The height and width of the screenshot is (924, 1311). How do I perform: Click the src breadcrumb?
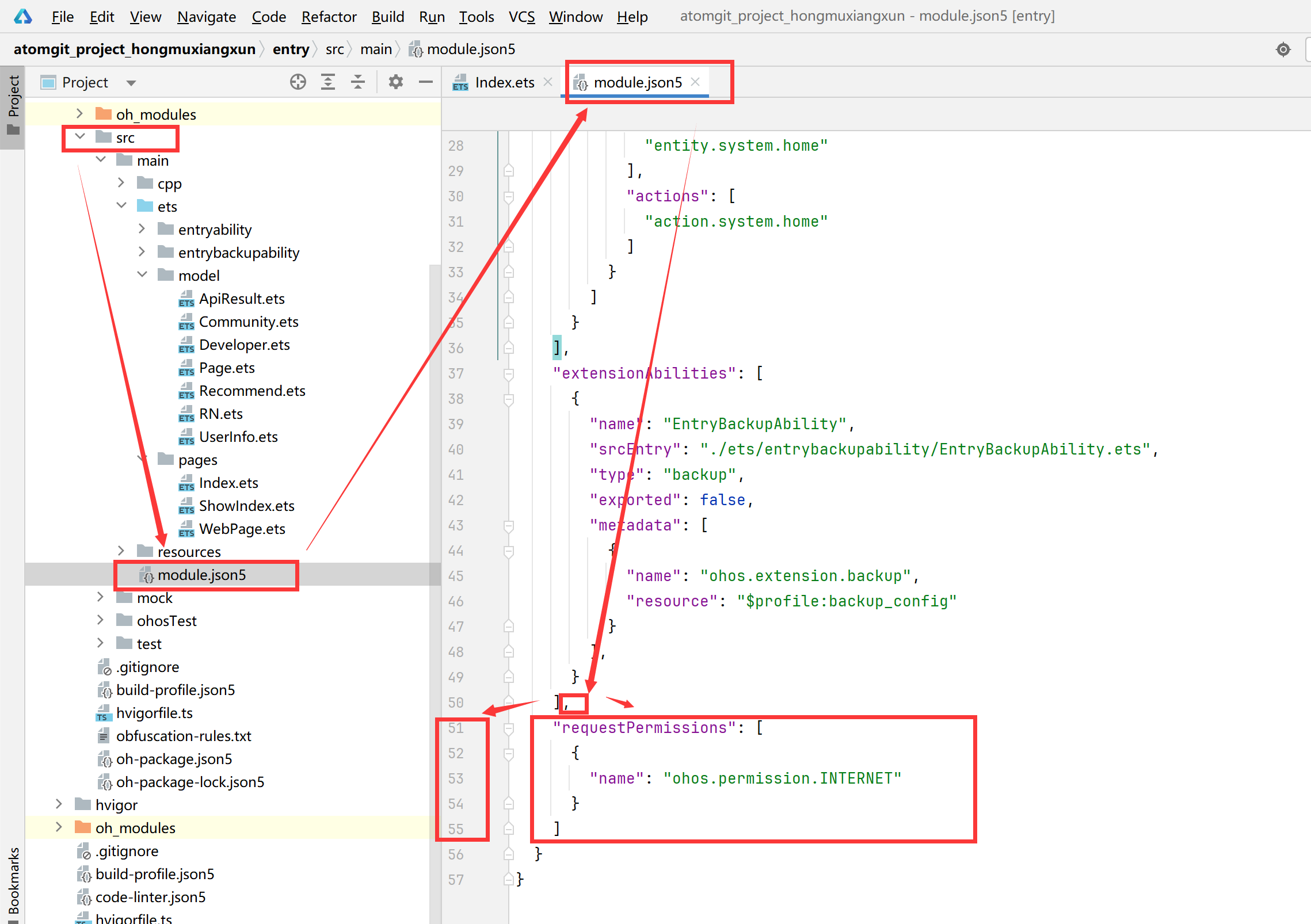[335, 49]
